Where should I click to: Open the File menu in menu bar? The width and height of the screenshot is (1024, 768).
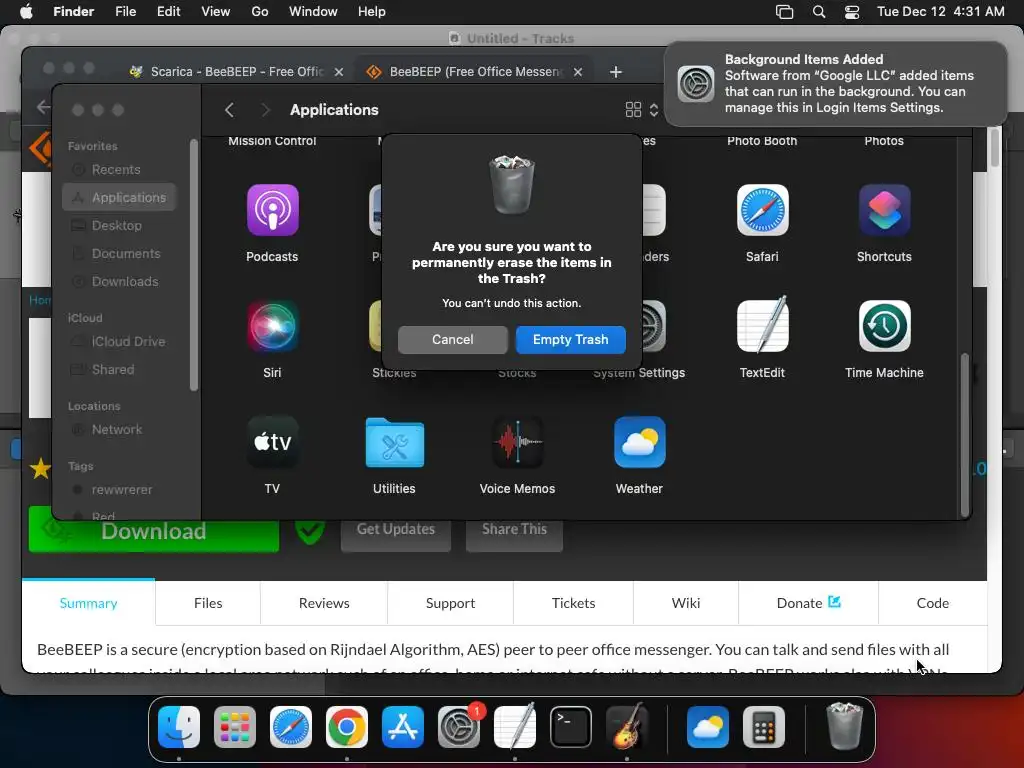pos(125,12)
